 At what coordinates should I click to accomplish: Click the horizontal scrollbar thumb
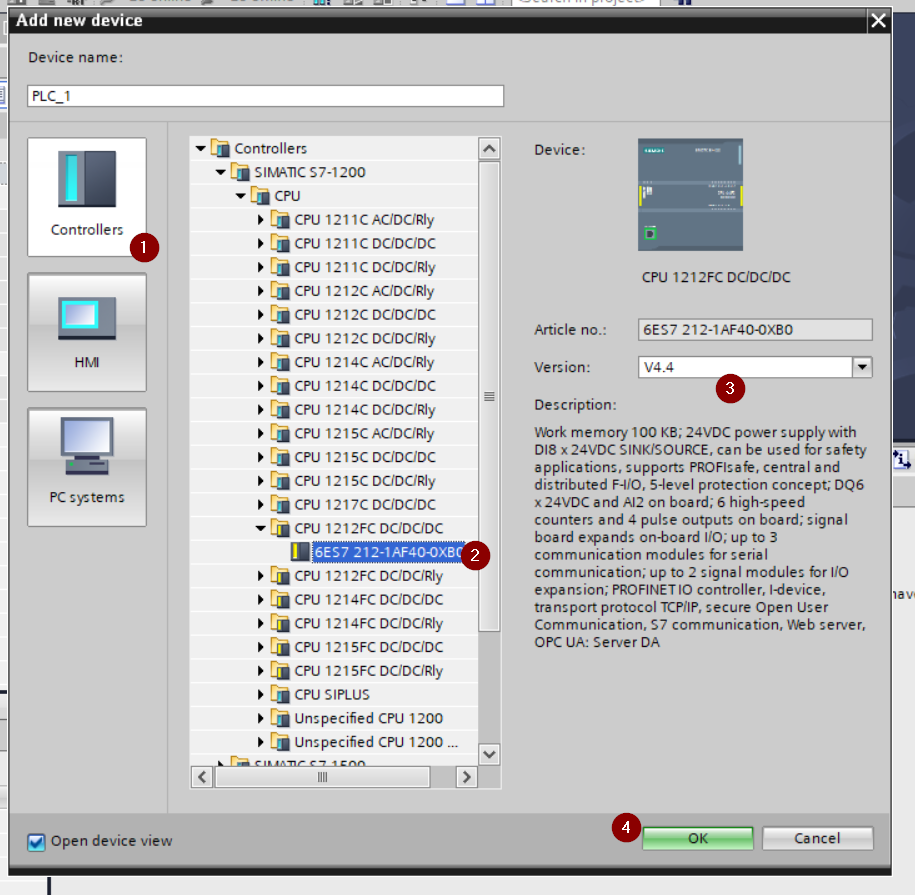point(323,777)
